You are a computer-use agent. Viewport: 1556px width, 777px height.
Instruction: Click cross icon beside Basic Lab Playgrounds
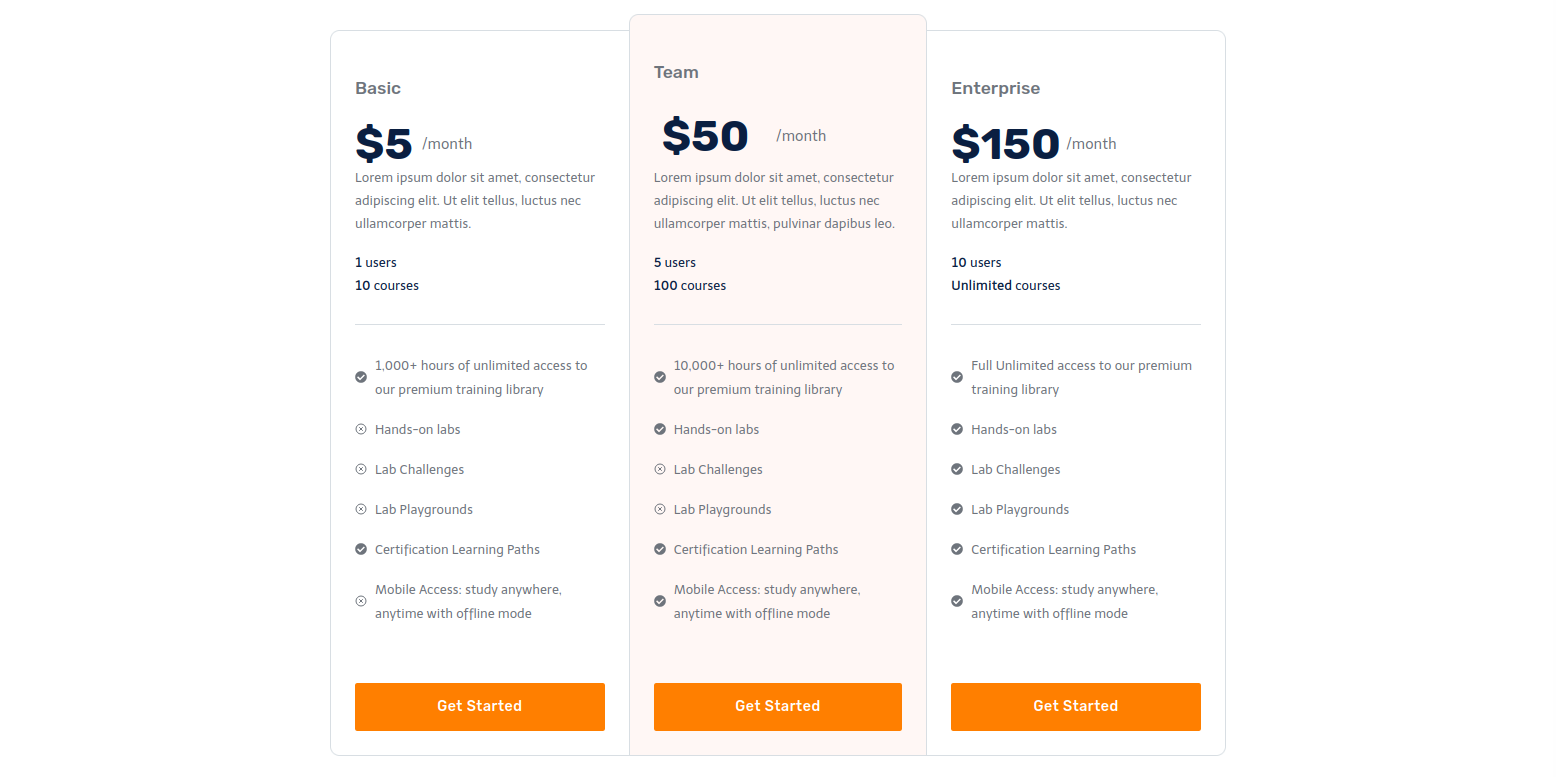[x=361, y=509]
